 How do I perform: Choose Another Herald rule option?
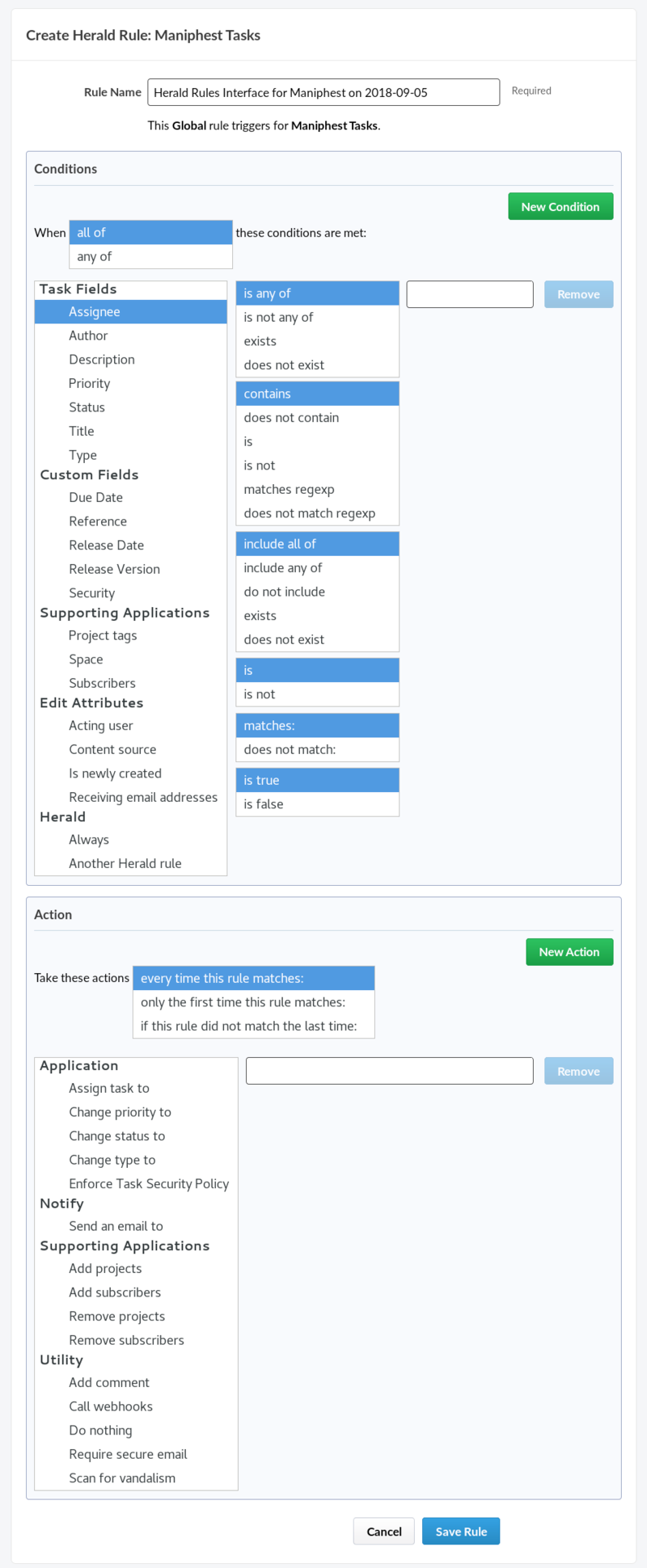(131, 863)
